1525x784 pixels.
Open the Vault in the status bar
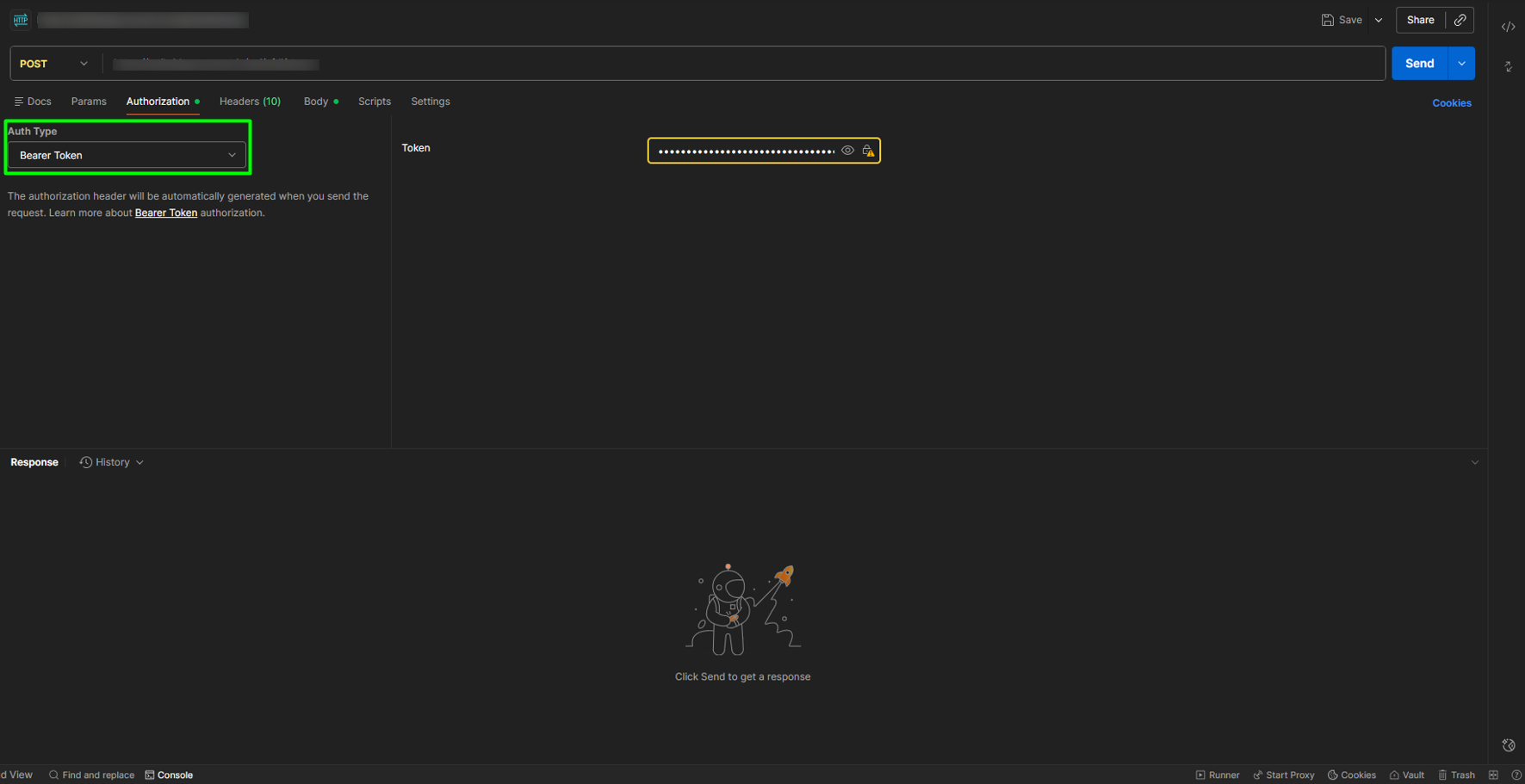click(1407, 775)
